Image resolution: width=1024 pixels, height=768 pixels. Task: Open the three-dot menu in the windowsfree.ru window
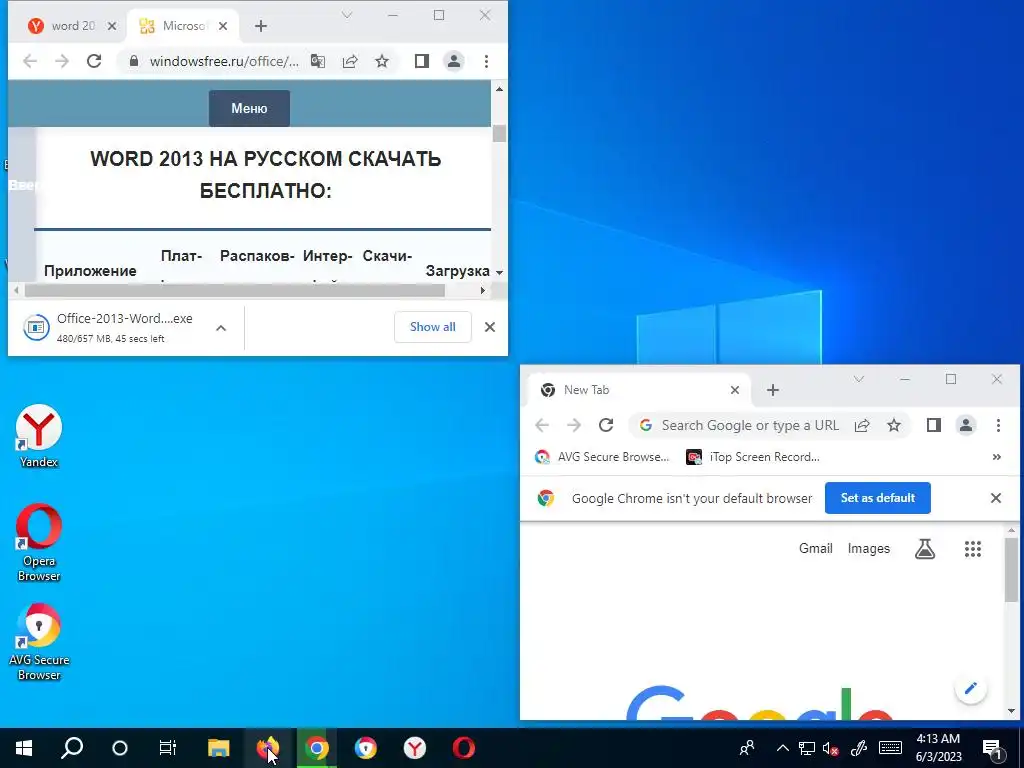pyautogui.click(x=486, y=61)
